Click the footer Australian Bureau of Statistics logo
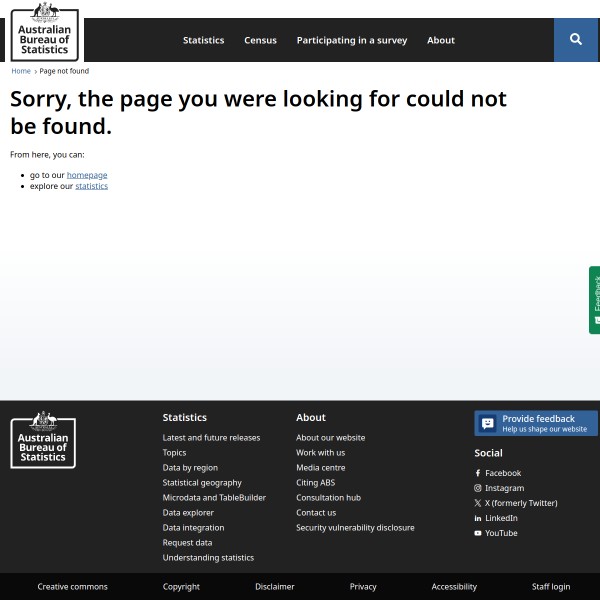The image size is (600, 600). pyautogui.click(x=43, y=440)
